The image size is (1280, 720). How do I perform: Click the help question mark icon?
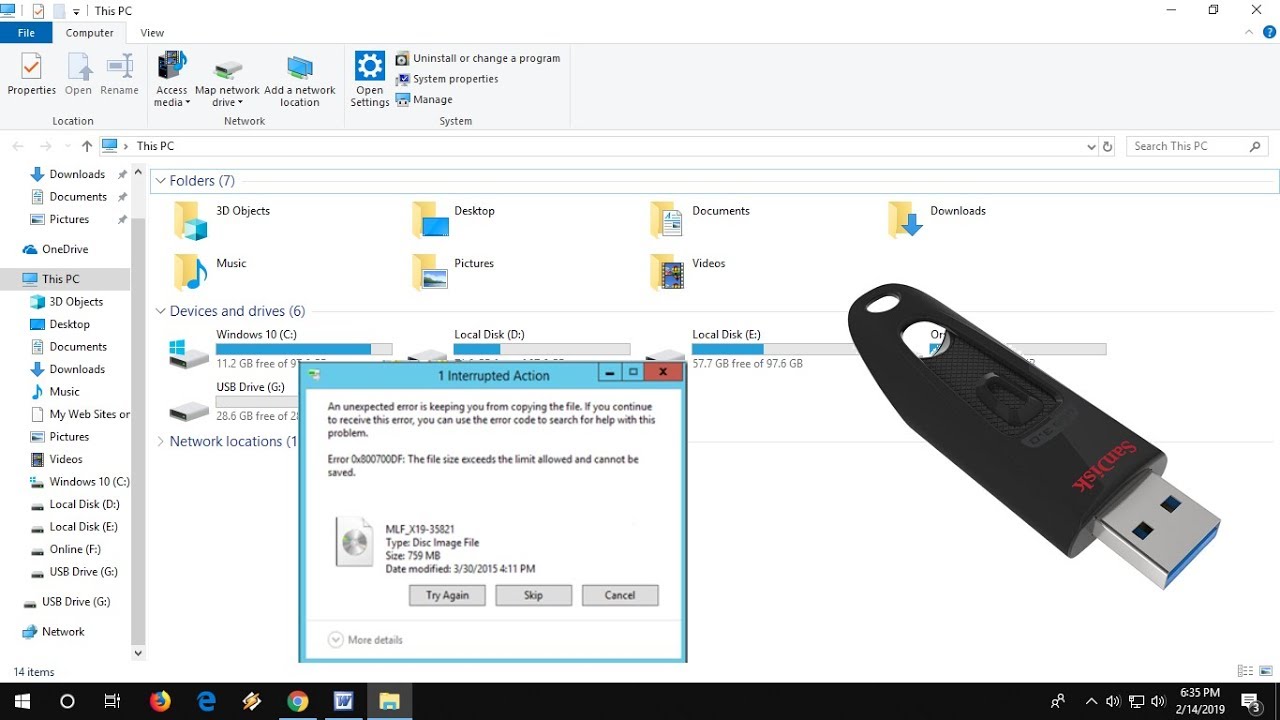(1270, 33)
